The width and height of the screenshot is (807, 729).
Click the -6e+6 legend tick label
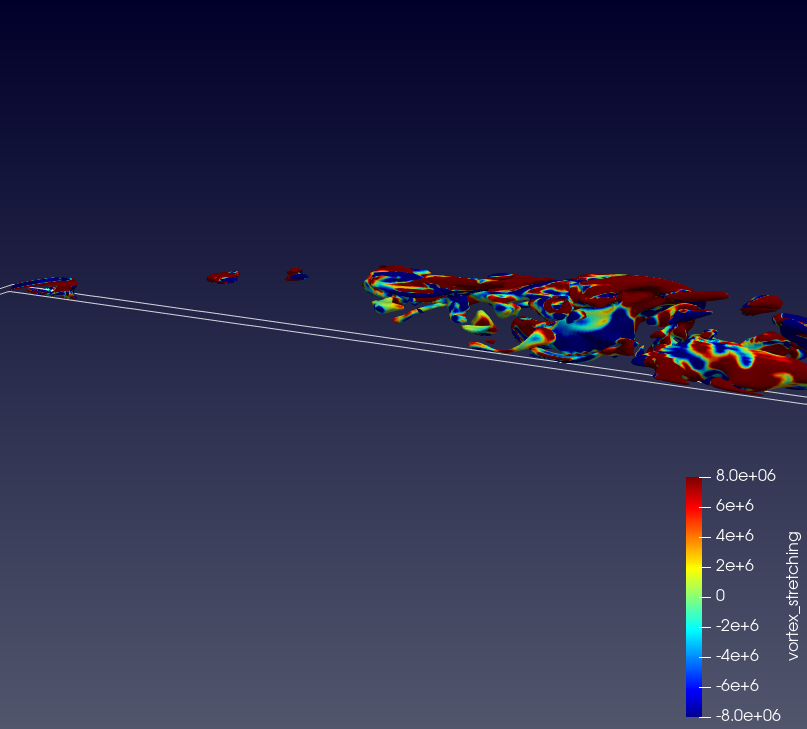736,686
